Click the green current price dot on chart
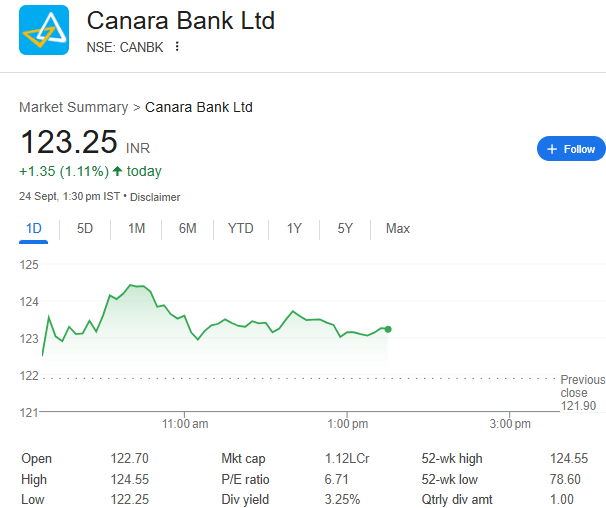The image size is (606, 508). point(388,329)
